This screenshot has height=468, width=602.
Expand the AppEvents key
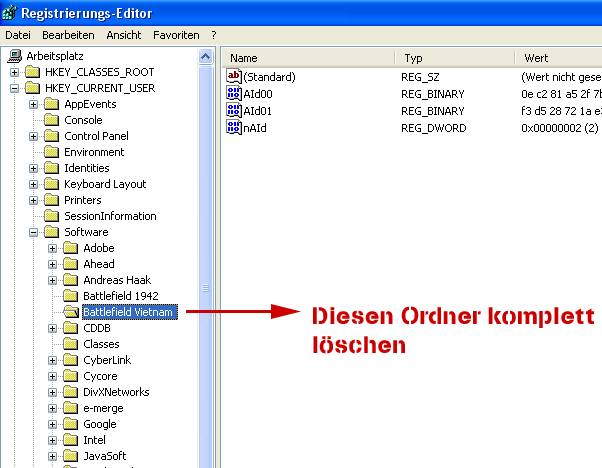click(x=33, y=104)
